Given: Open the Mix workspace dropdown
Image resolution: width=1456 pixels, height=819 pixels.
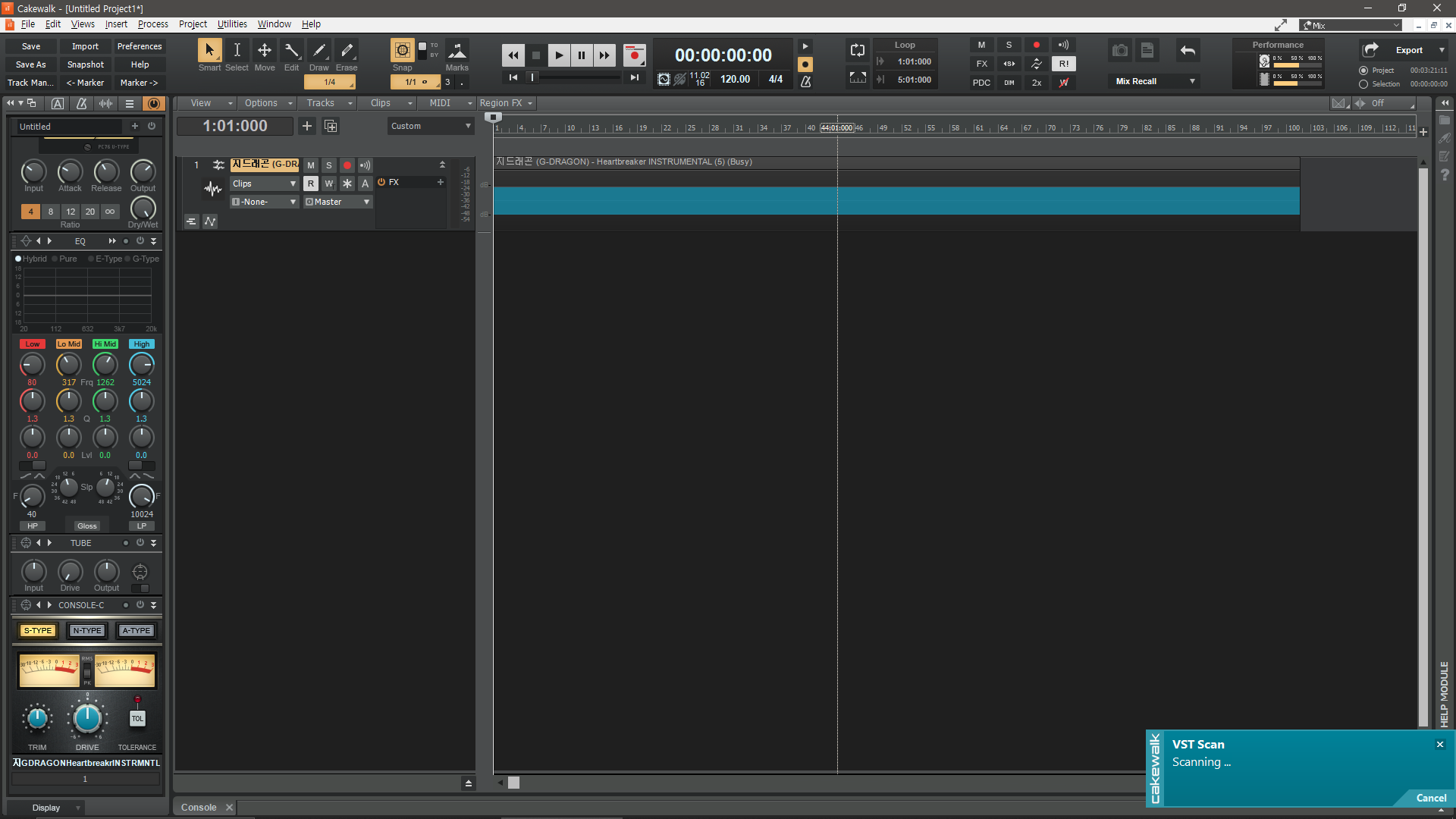Looking at the screenshot, I should coord(1351,25).
